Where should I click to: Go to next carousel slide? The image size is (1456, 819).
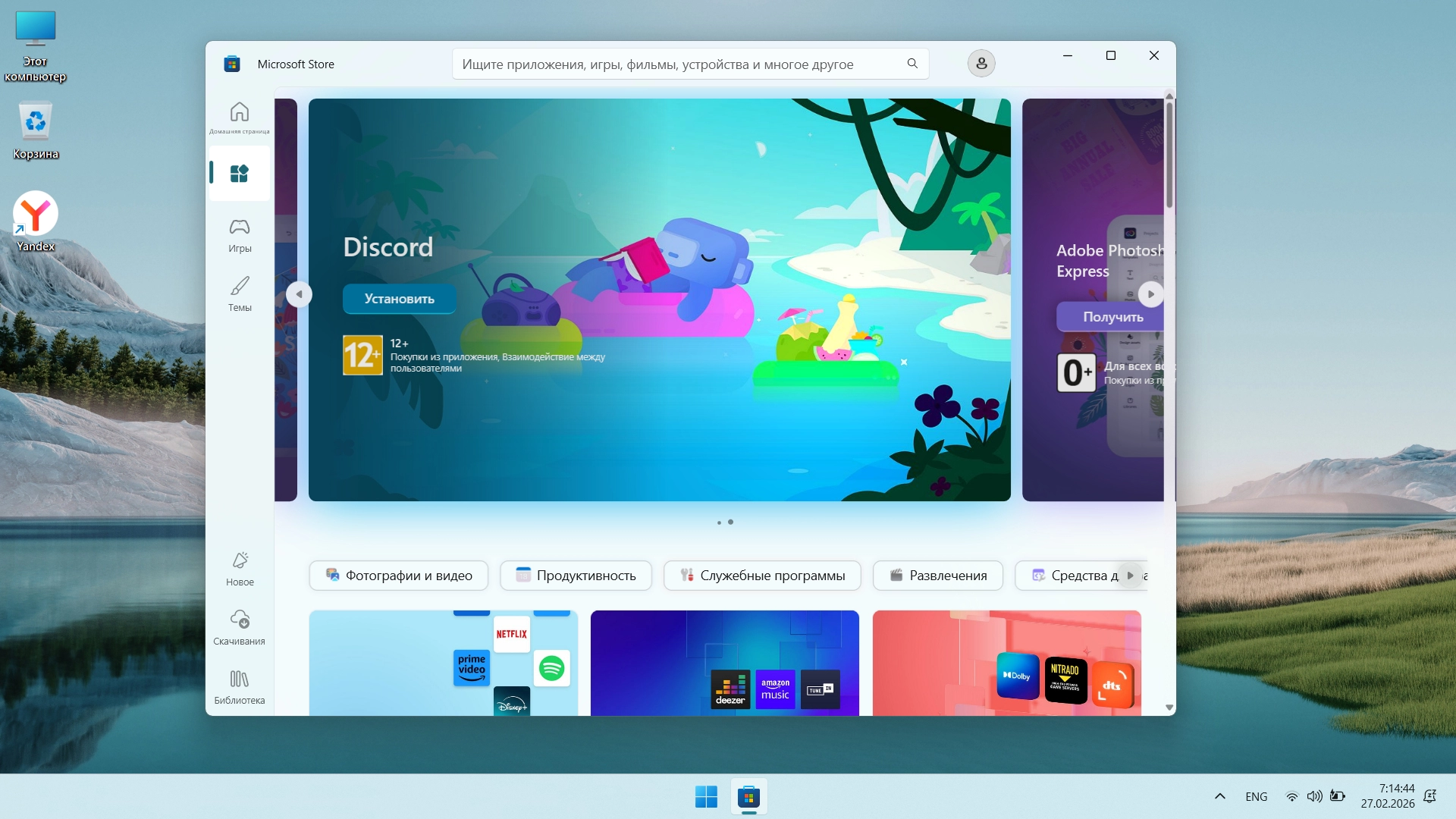click(x=1150, y=294)
